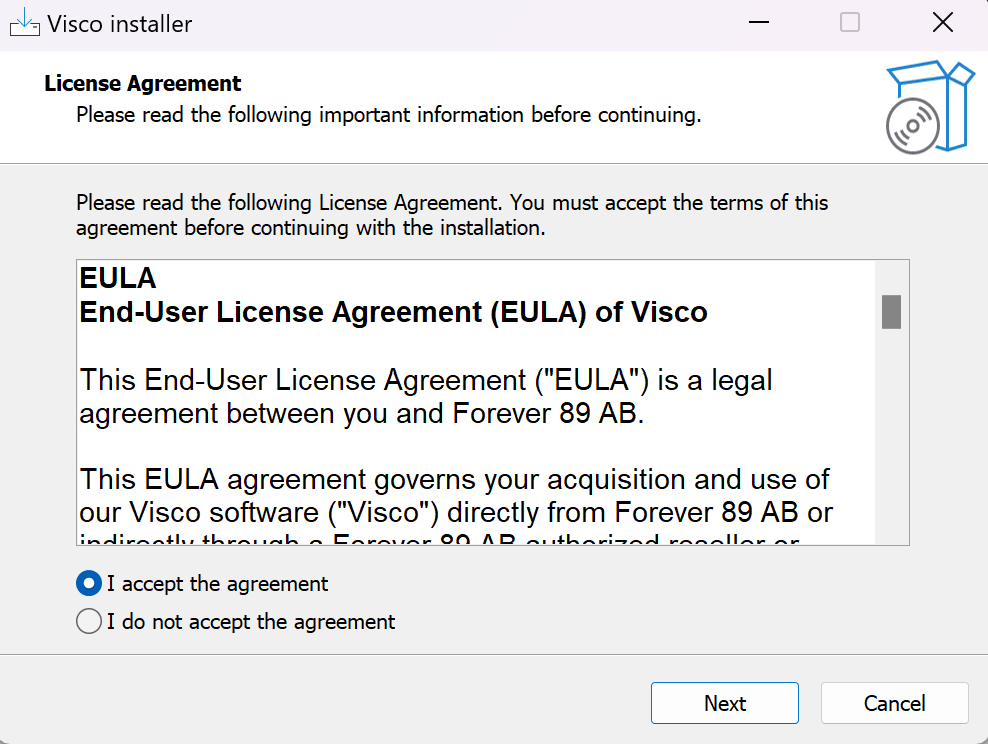Click the 'License Agreement' bold header

click(143, 84)
